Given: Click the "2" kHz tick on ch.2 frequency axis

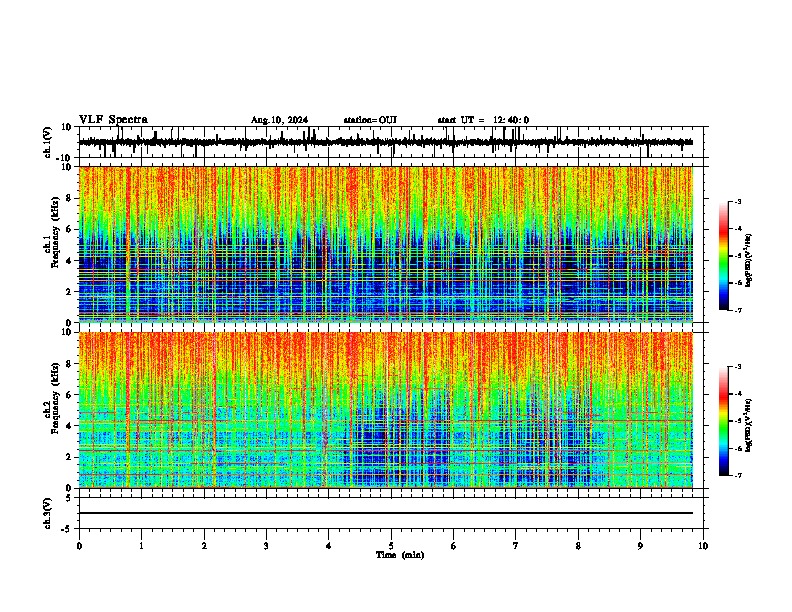Looking at the screenshot, I should coord(69,457).
